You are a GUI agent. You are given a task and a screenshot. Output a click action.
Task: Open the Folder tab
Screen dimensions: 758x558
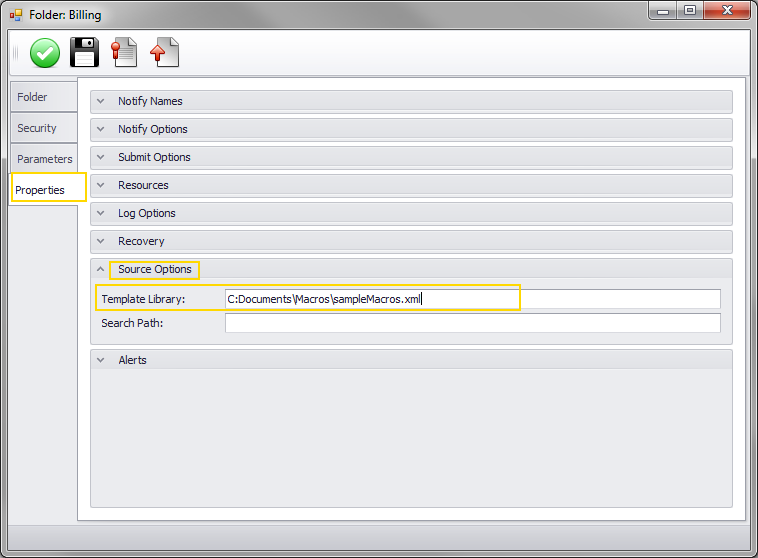(44, 97)
